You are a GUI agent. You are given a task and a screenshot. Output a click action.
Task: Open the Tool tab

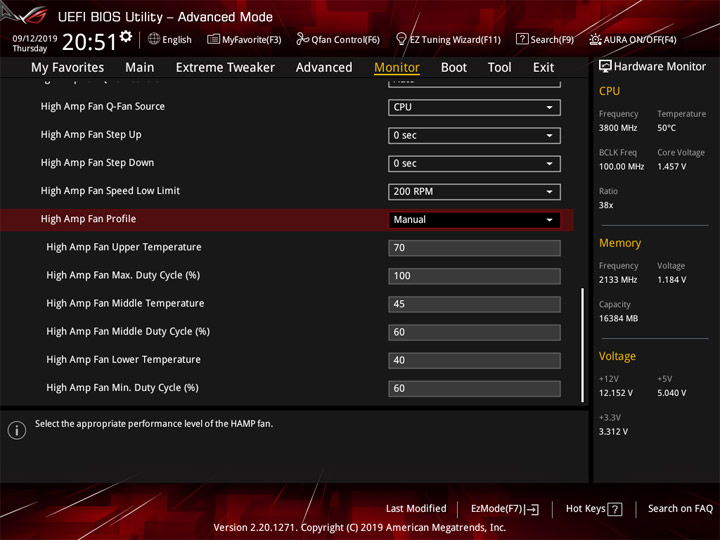[499, 68]
